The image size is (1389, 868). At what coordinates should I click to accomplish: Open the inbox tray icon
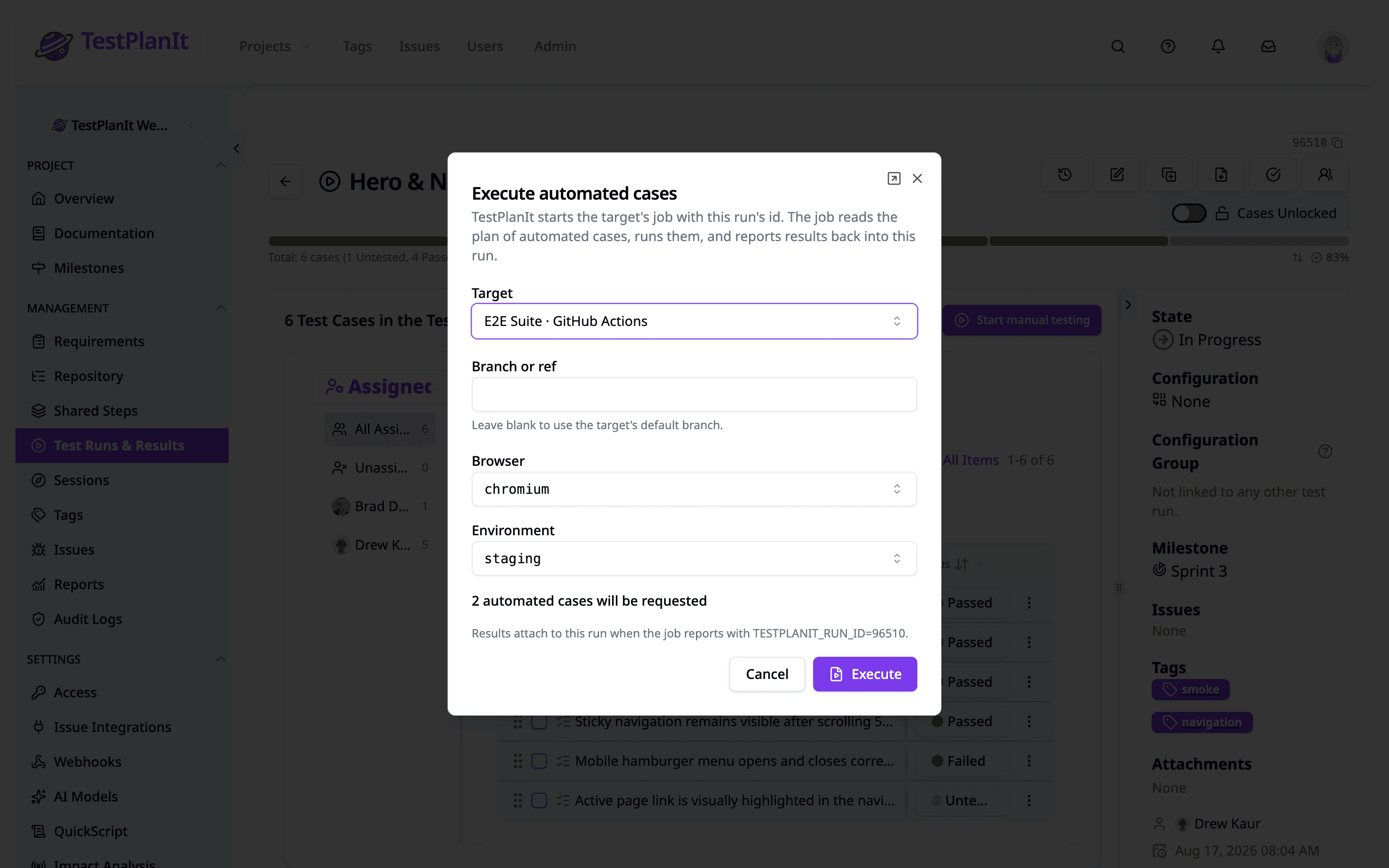coord(1268,46)
